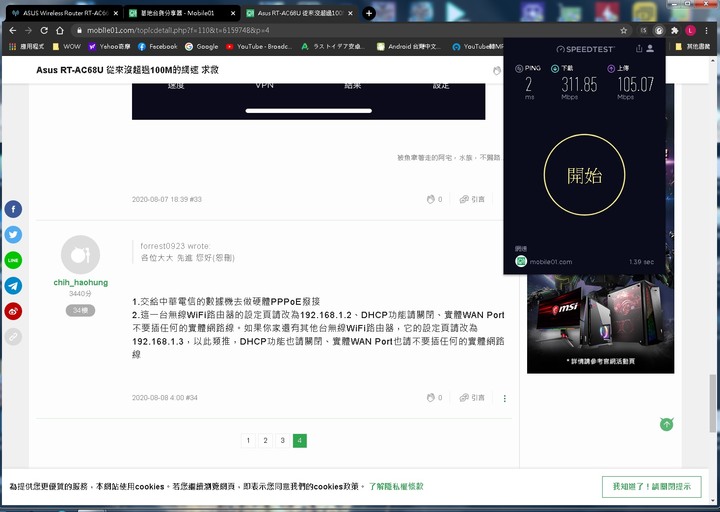Open Chrome extensions puzzle icon
The height and width of the screenshot is (512, 720).
[x=675, y=30]
